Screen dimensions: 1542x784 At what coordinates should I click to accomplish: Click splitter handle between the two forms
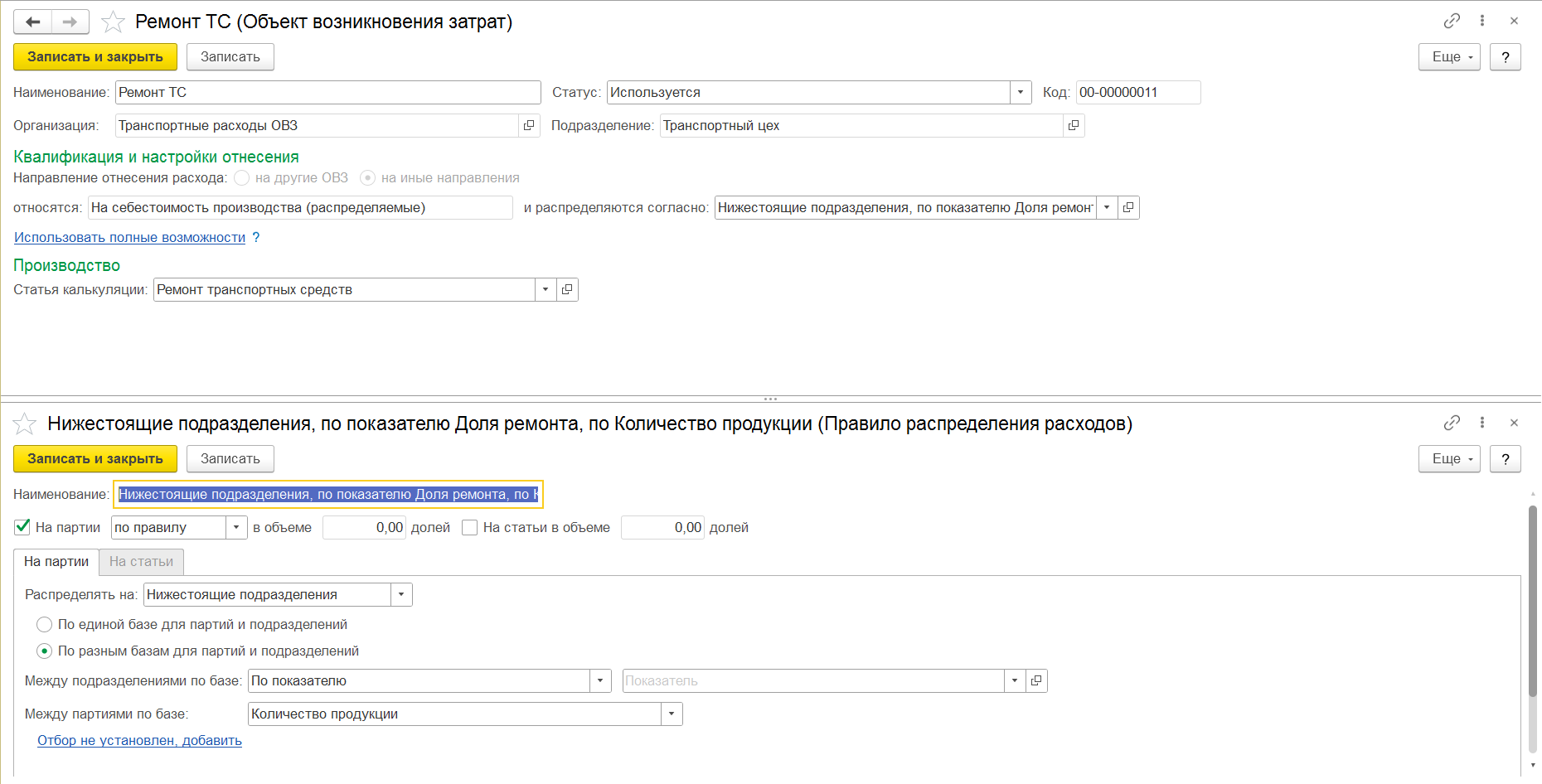770,399
